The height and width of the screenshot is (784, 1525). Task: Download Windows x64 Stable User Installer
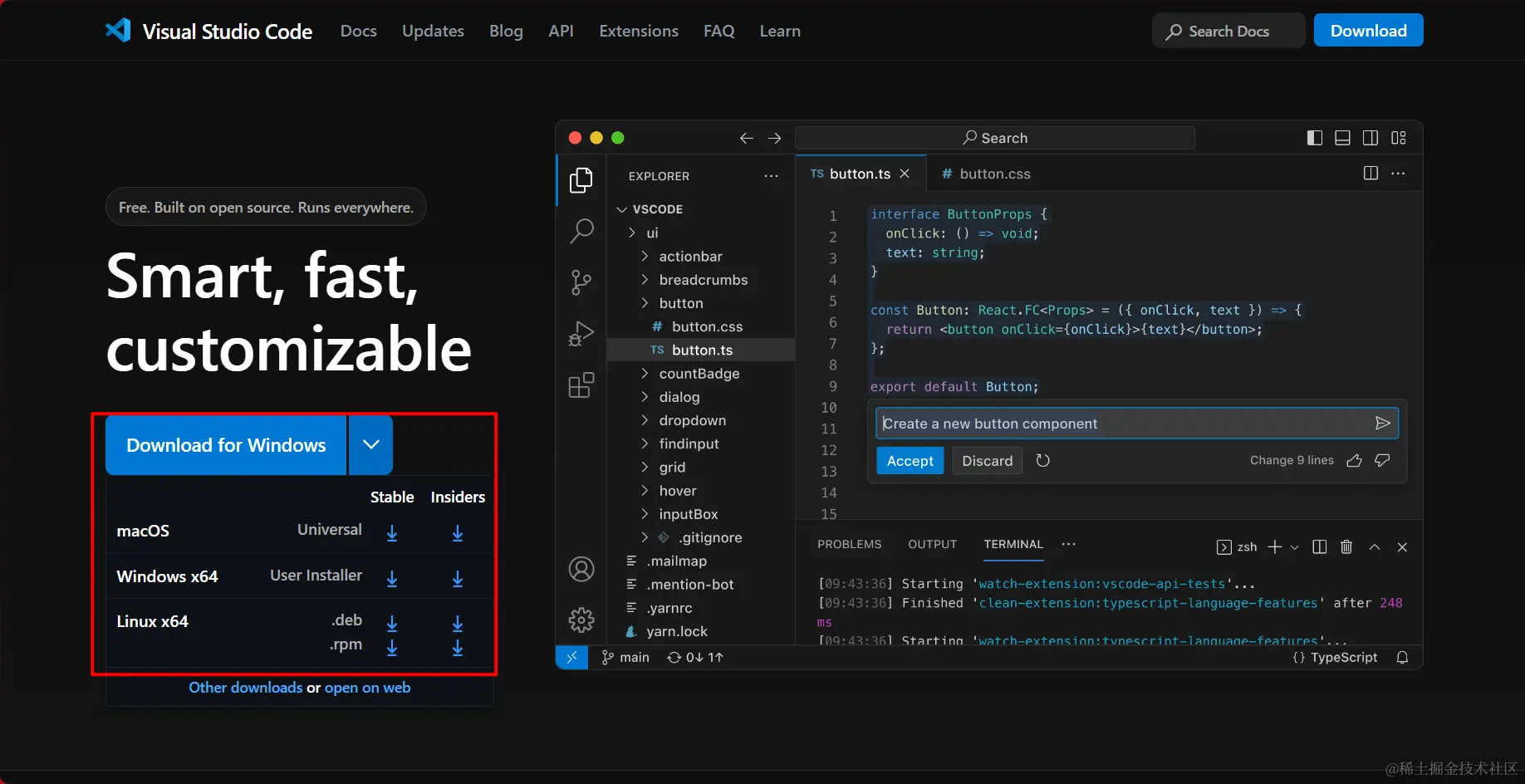click(x=392, y=579)
